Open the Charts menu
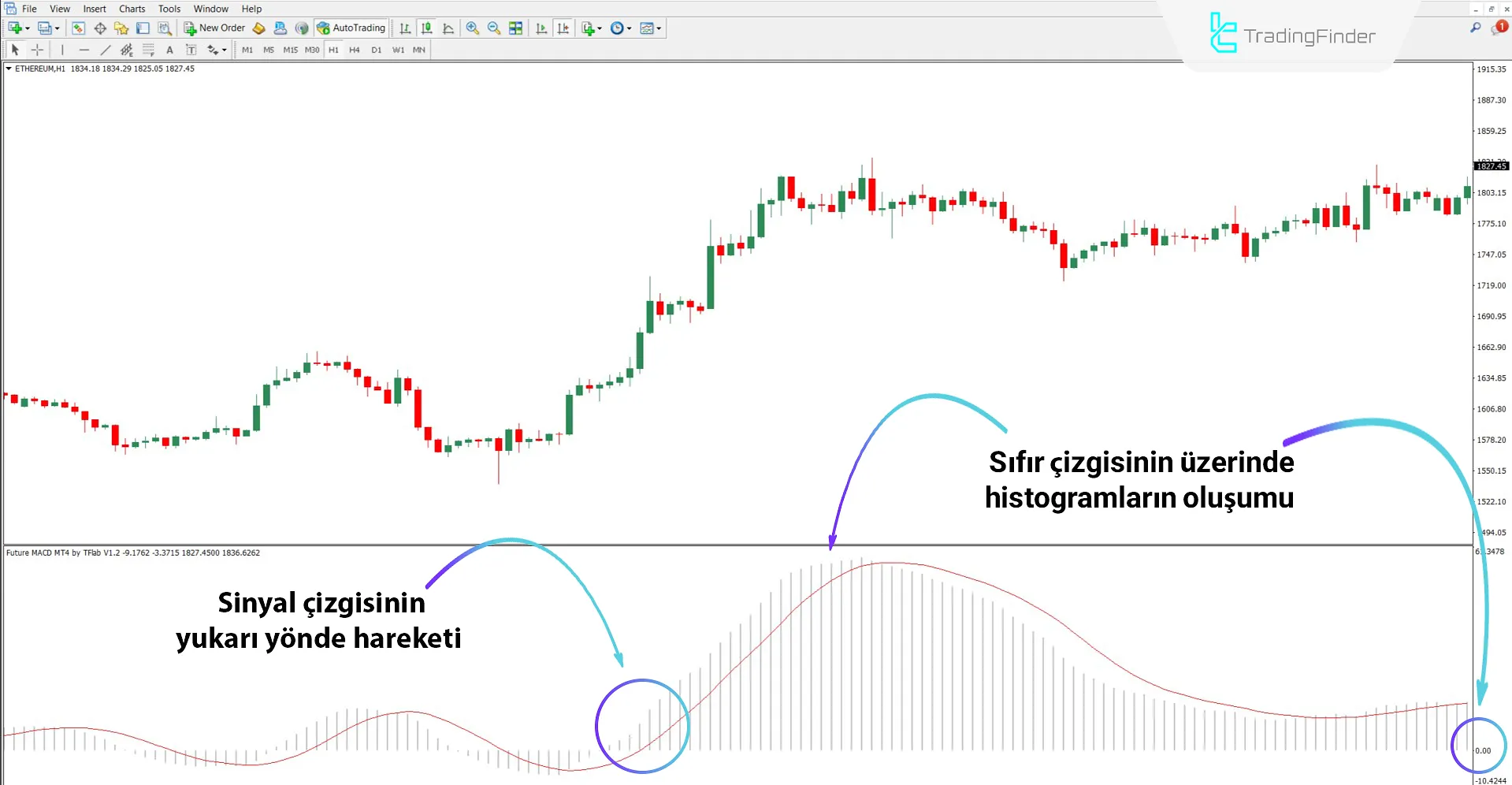This screenshot has width=1512, height=785. (x=132, y=9)
